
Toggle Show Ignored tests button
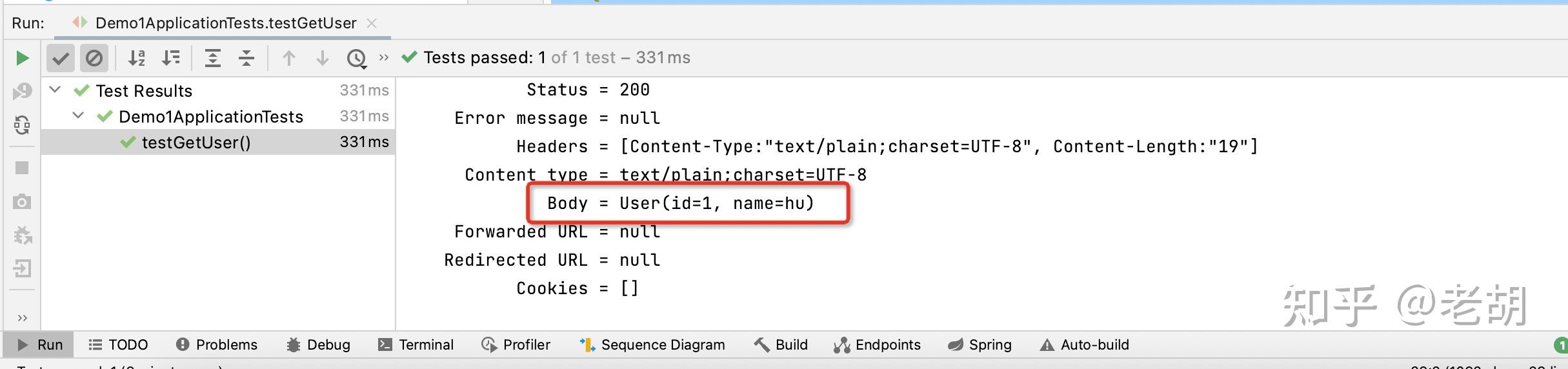[94, 58]
